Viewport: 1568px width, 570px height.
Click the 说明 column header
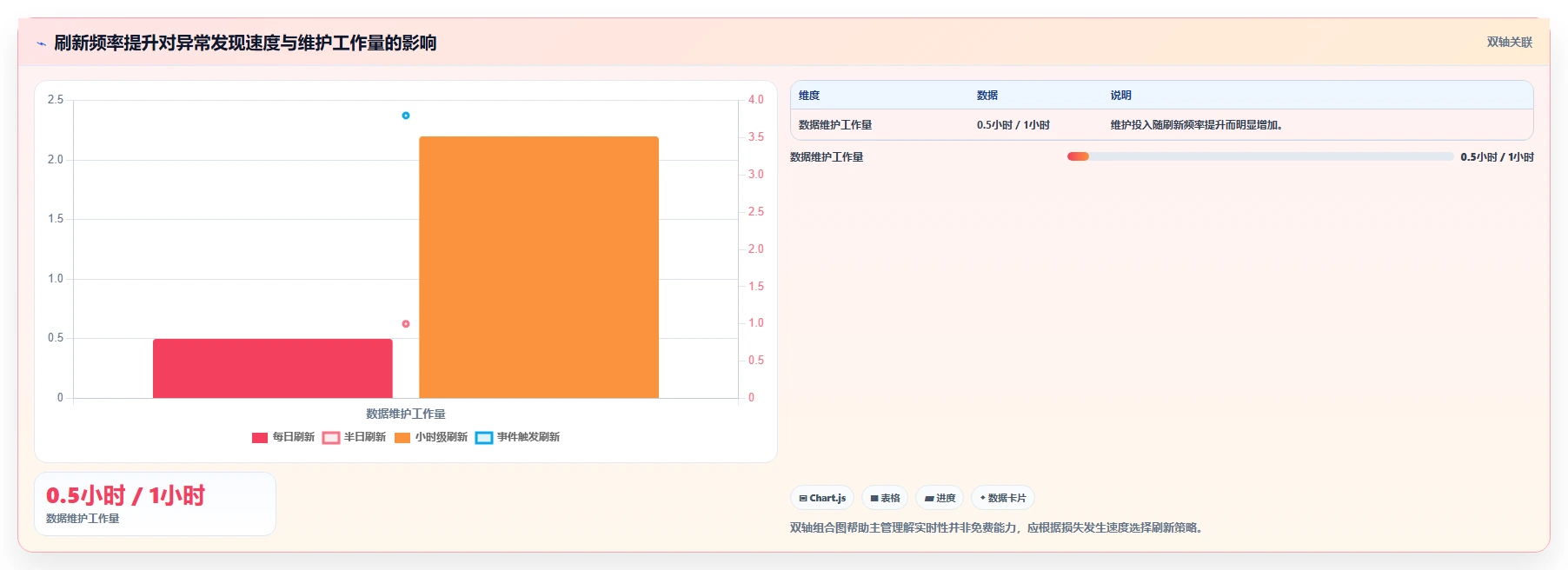1121,96
